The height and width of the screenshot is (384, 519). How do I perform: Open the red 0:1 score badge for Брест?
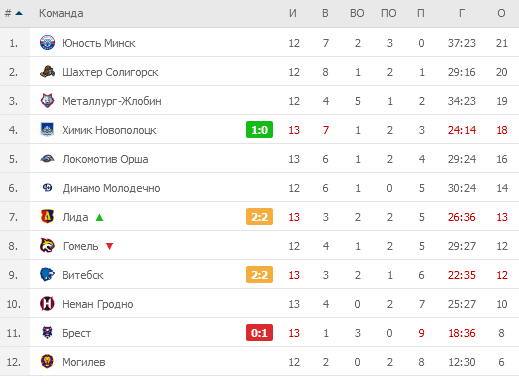pyautogui.click(x=259, y=333)
